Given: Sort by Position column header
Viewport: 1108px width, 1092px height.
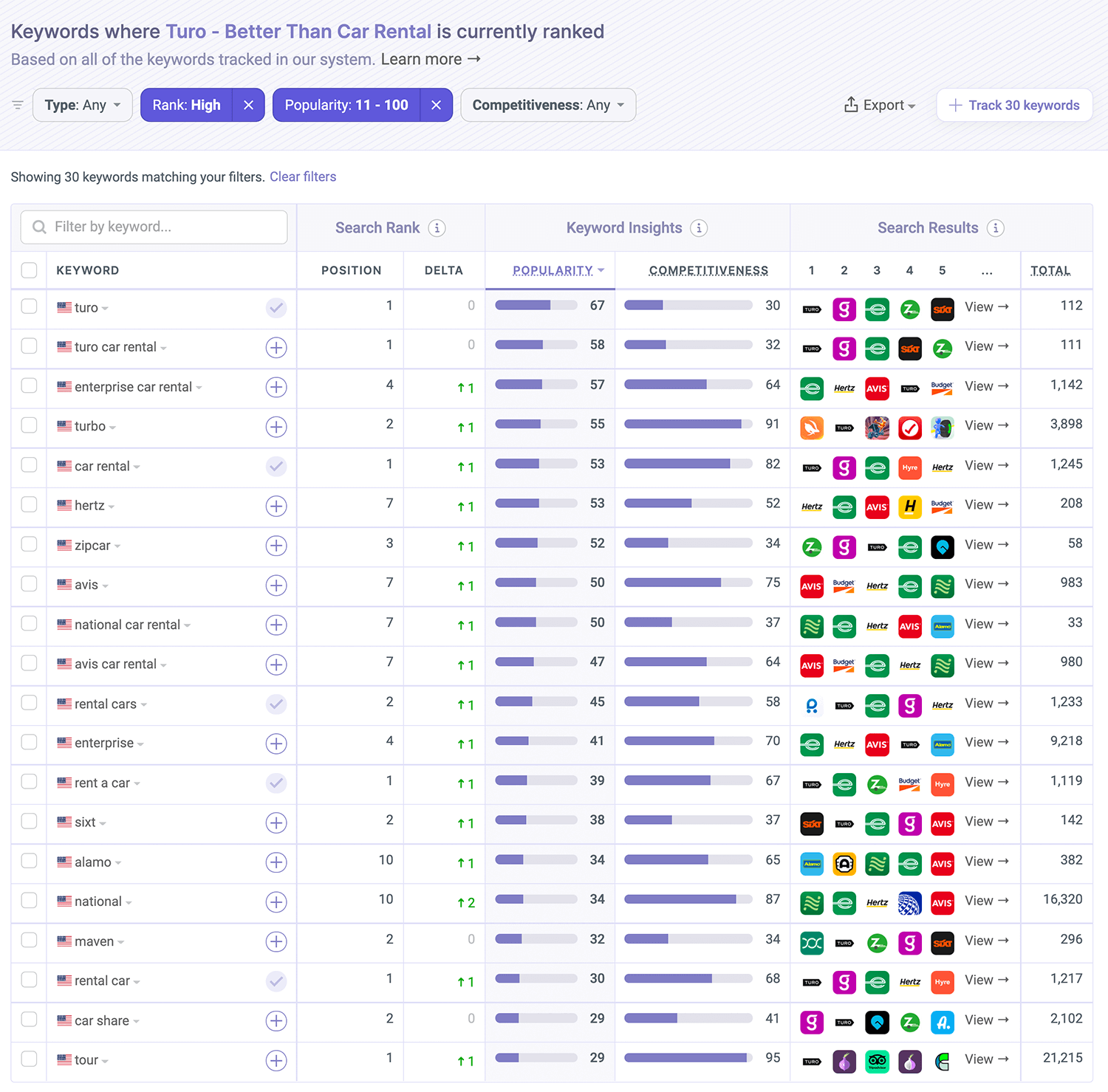Looking at the screenshot, I should point(351,270).
